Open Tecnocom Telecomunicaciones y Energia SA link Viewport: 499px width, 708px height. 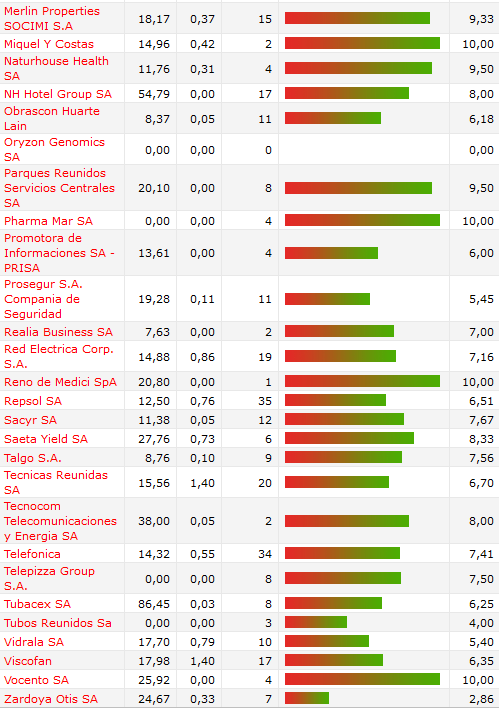[61, 521]
